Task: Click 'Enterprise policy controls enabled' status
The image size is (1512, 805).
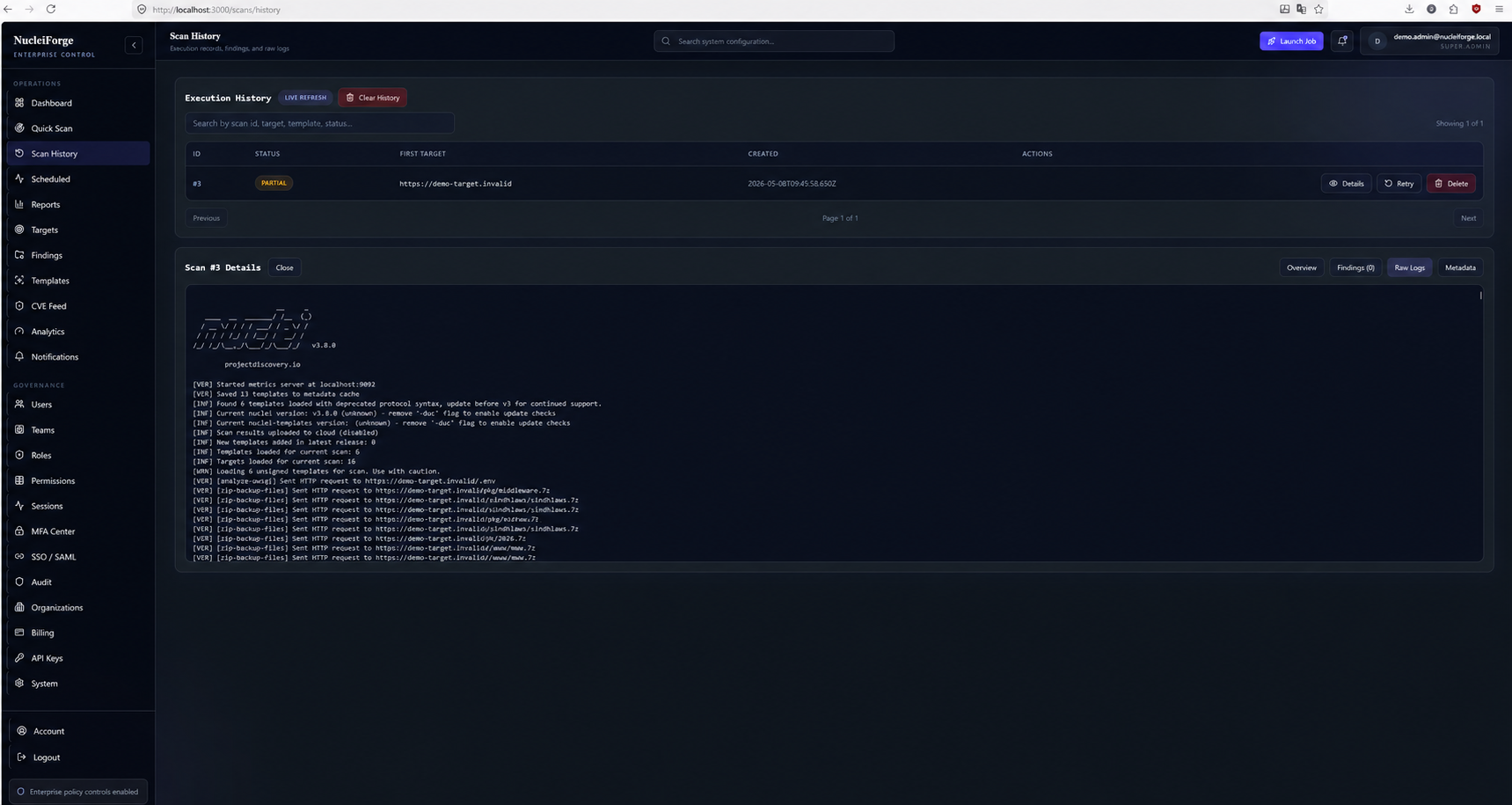Action: click(x=78, y=792)
